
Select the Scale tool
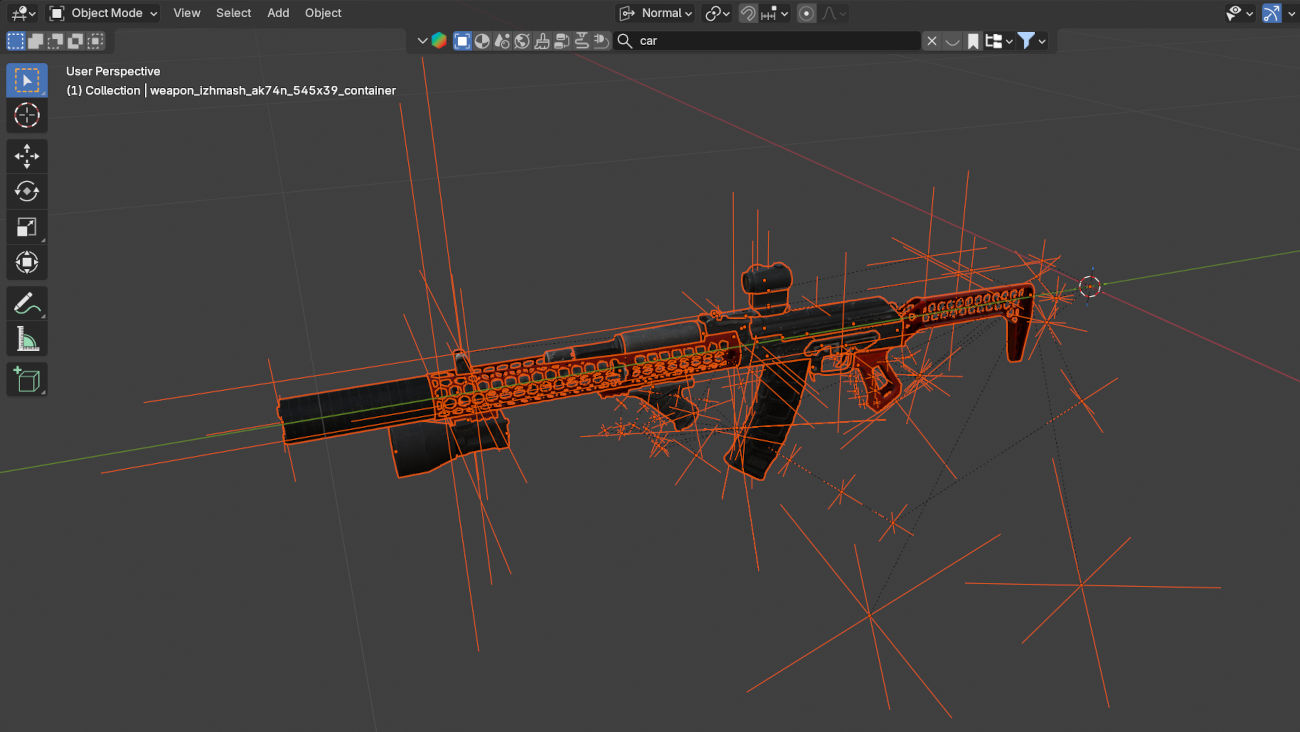(27, 227)
